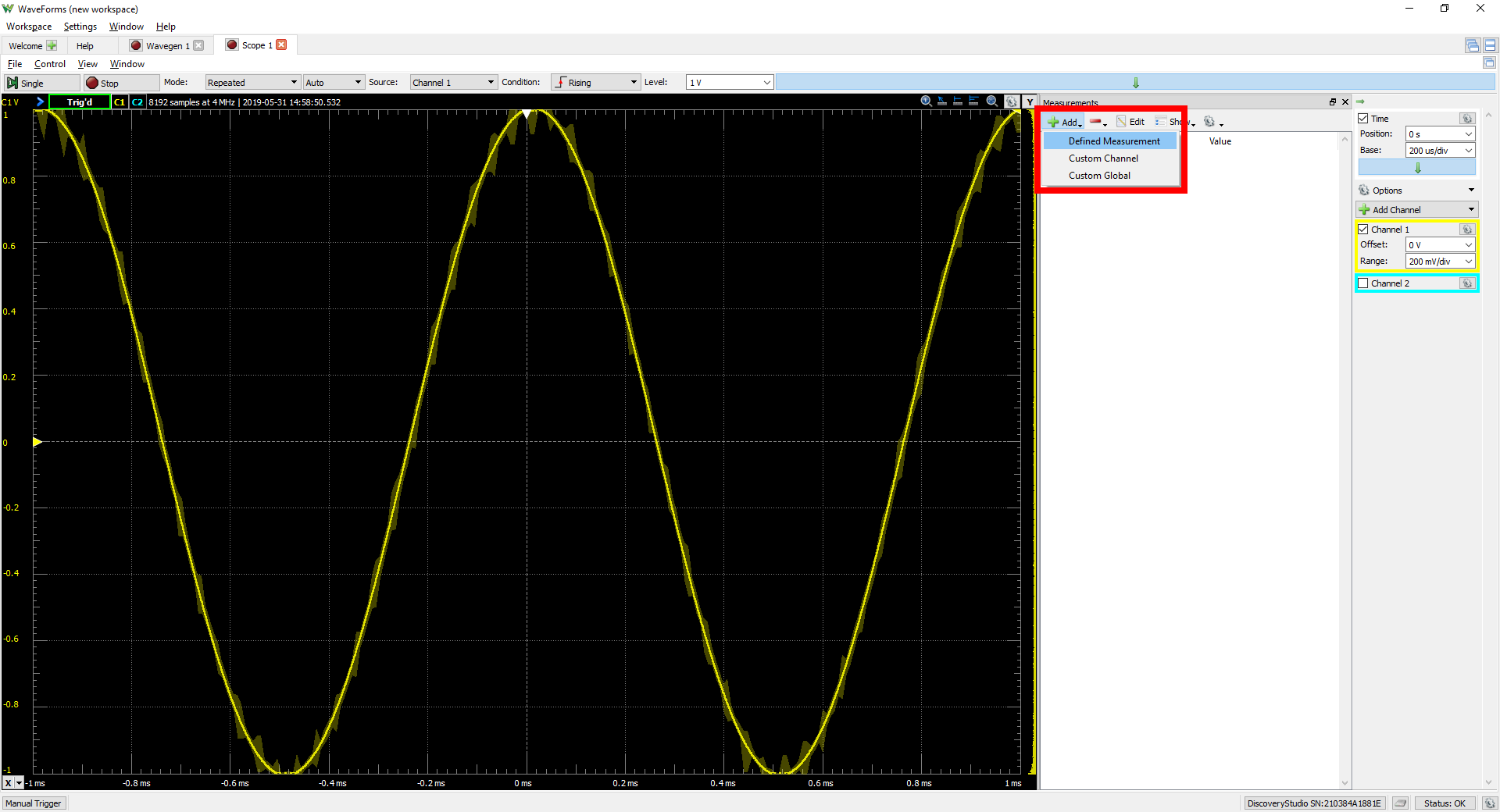Open the Mode dropdown showing Repeated
This screenshot has width=1500, height=812.
(252, 83)
